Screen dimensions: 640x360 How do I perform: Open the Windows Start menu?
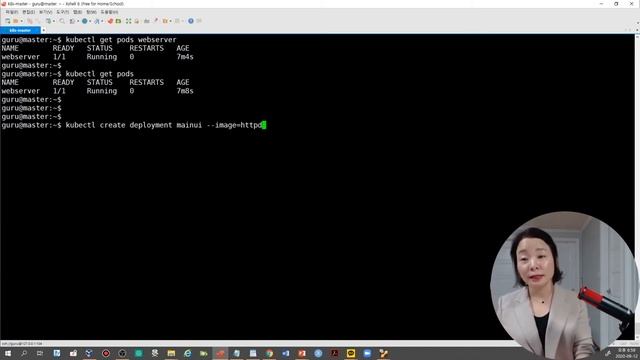pos(8,353)
